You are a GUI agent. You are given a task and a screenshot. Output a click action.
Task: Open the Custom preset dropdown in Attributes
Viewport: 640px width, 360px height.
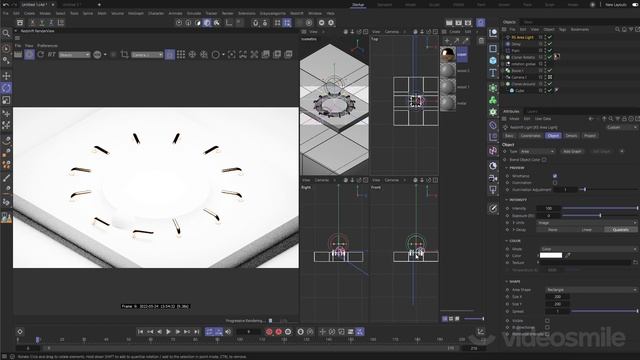coord(621,127)
